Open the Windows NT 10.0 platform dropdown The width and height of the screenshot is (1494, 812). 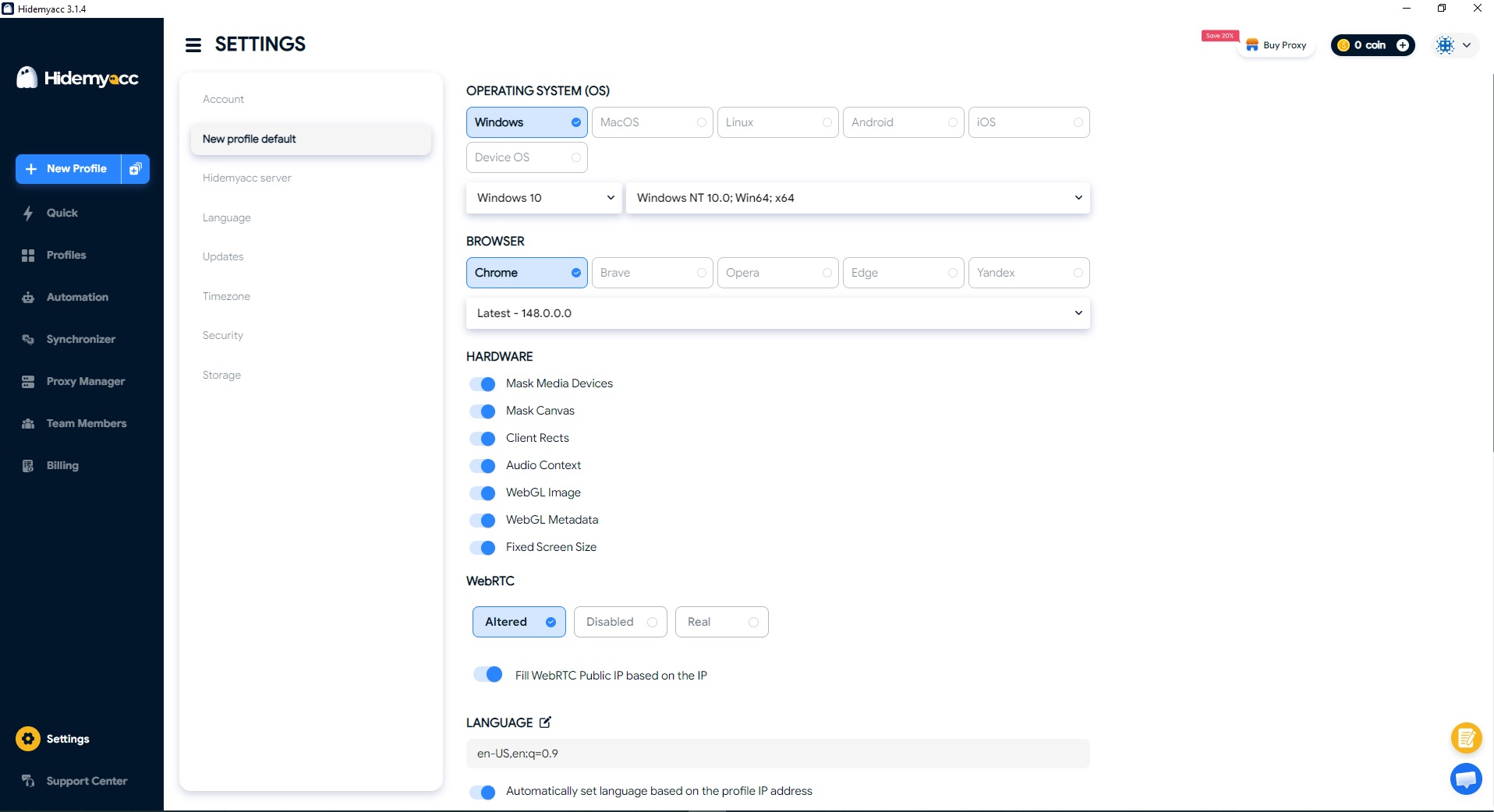point(858,198)
